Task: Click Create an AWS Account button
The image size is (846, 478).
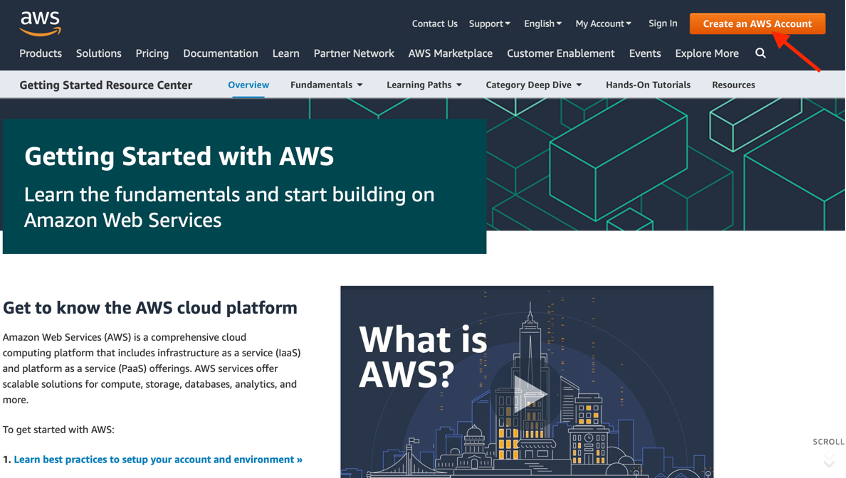Action: 757,24
